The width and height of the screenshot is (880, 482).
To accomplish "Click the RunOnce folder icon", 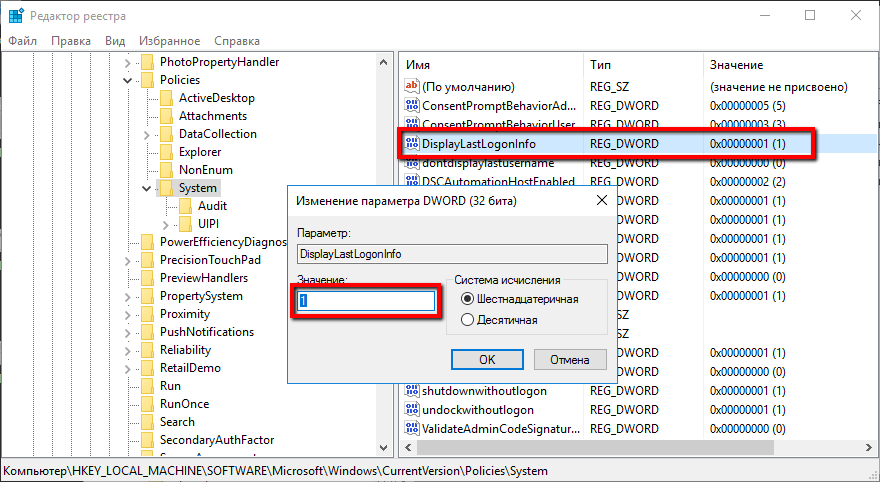I will (148, 404).
